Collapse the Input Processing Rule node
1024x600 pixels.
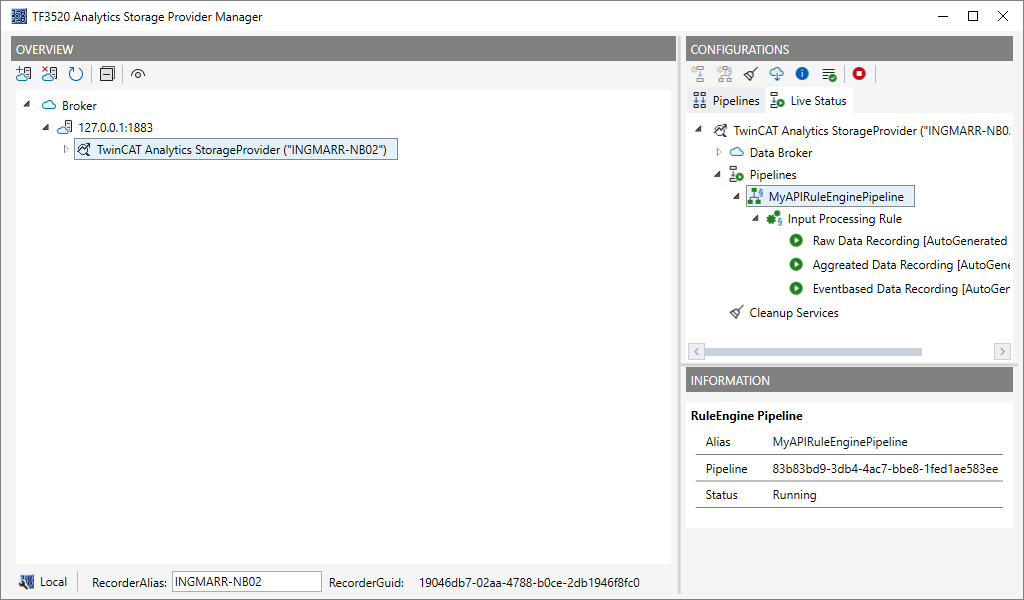755,219
